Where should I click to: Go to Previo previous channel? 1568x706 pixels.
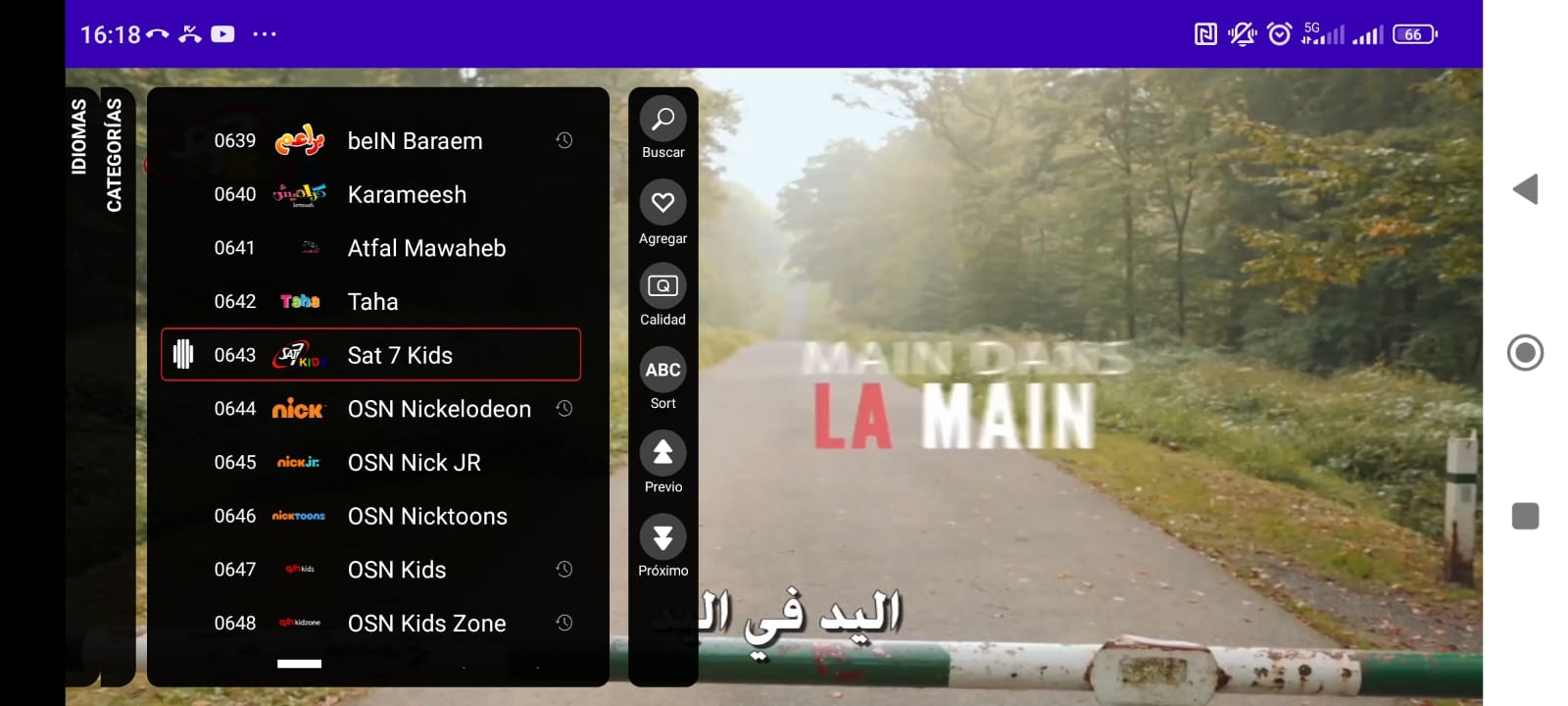(x=662, y=453)
